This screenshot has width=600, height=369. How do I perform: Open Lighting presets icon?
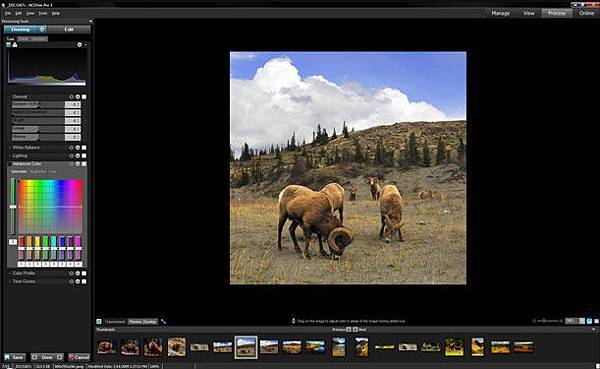click(x=78, y=156)
